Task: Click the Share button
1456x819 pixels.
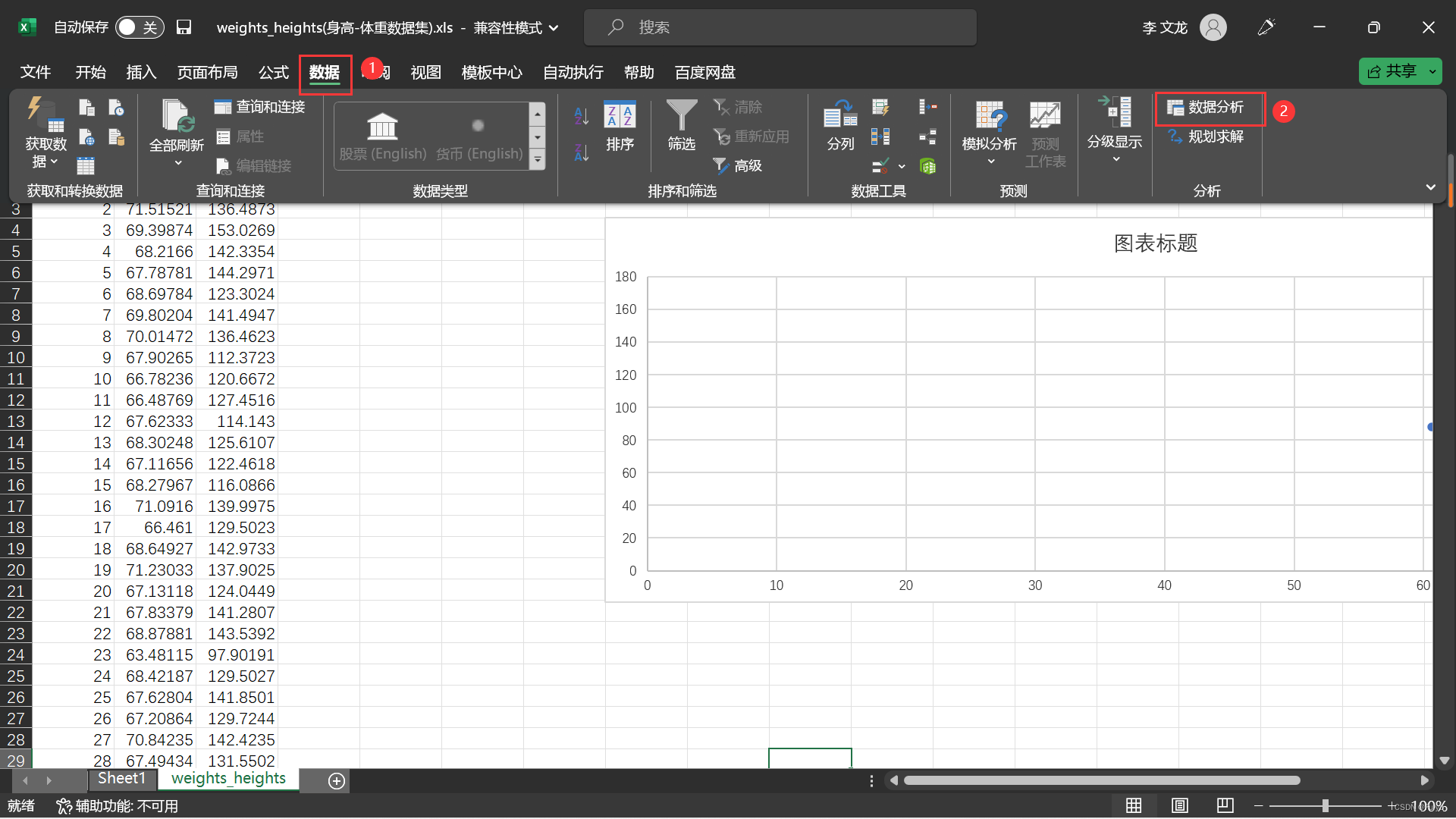Action: pos(1392,71)
